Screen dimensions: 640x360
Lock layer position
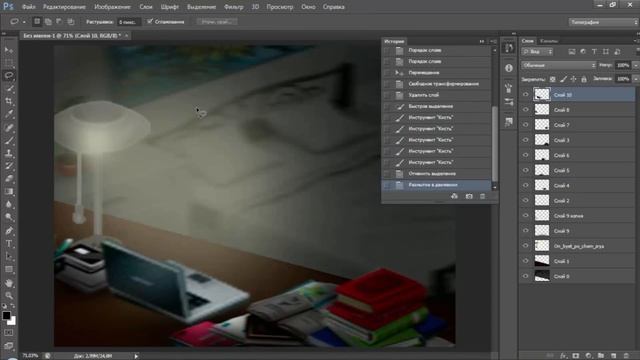point(573,79)
